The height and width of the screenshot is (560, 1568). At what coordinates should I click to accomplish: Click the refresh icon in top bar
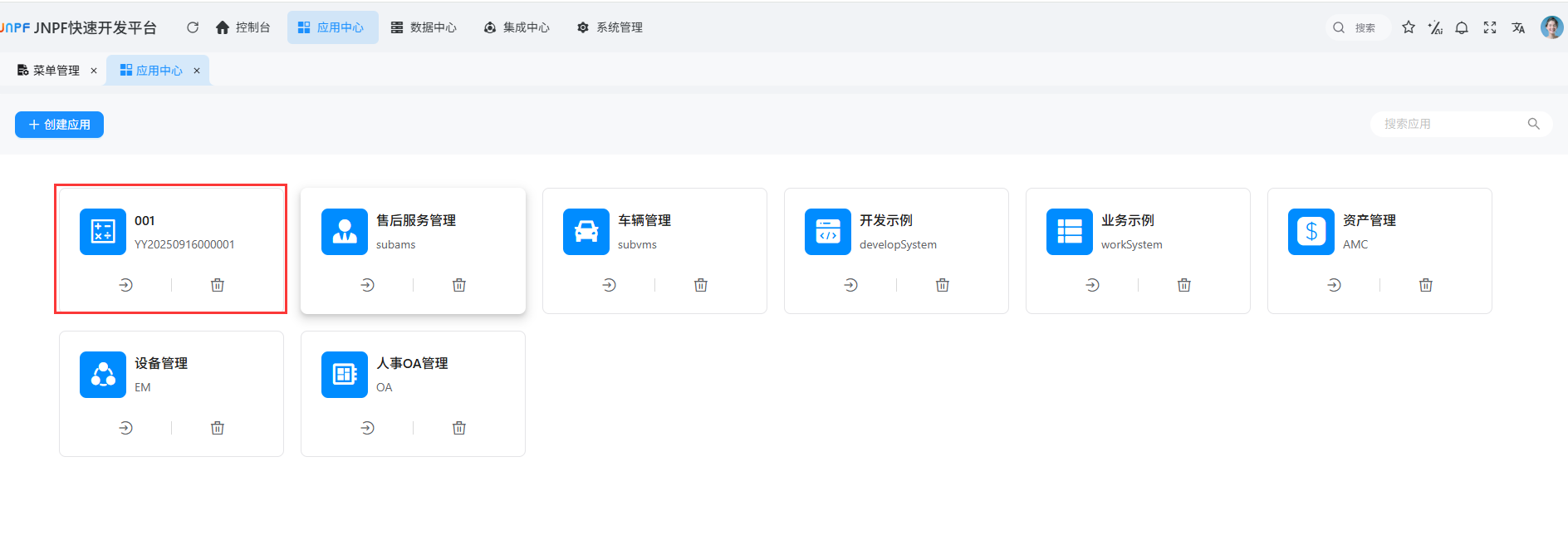coord(193,27)
